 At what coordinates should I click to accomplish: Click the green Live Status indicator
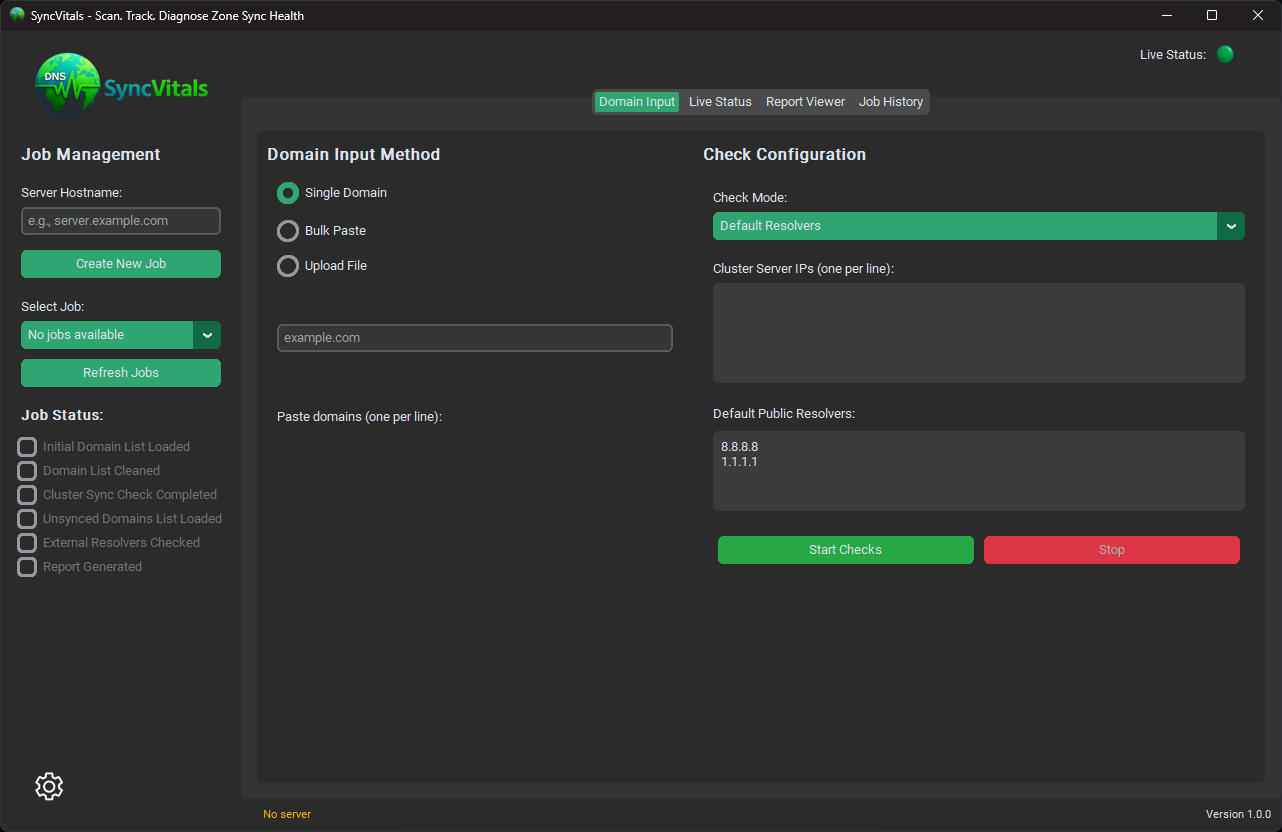click(1225, 54)
